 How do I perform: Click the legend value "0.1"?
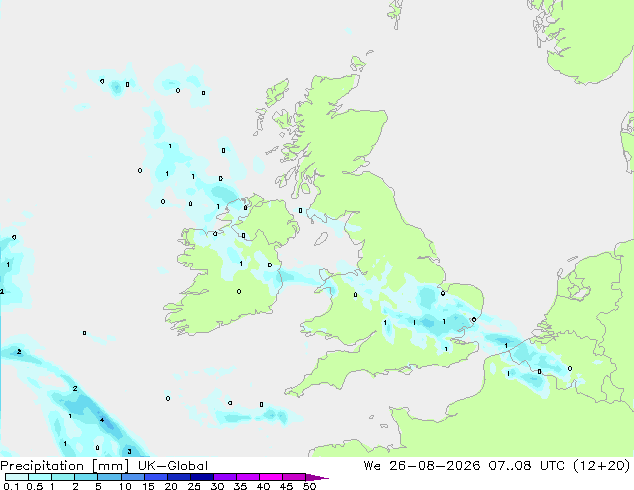coord(12,486)
